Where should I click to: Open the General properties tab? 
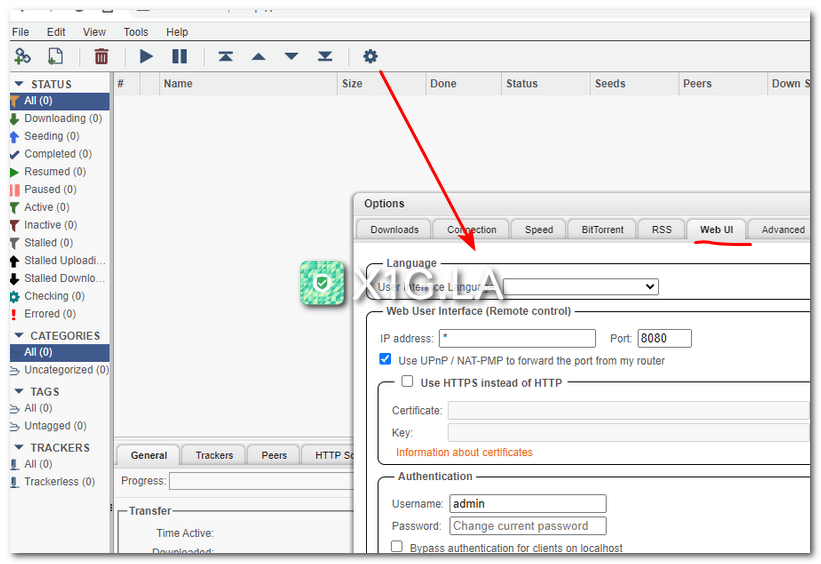149,456
